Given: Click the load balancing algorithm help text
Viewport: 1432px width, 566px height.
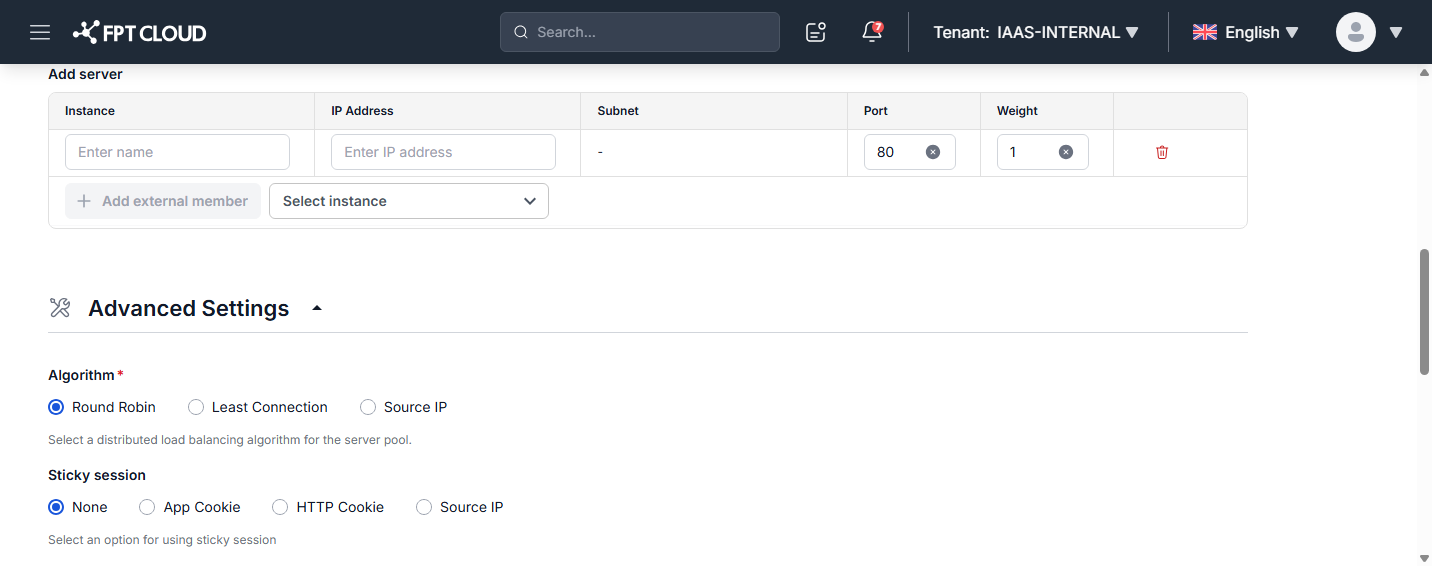Looking at the screenshot, I should (230, 440).
